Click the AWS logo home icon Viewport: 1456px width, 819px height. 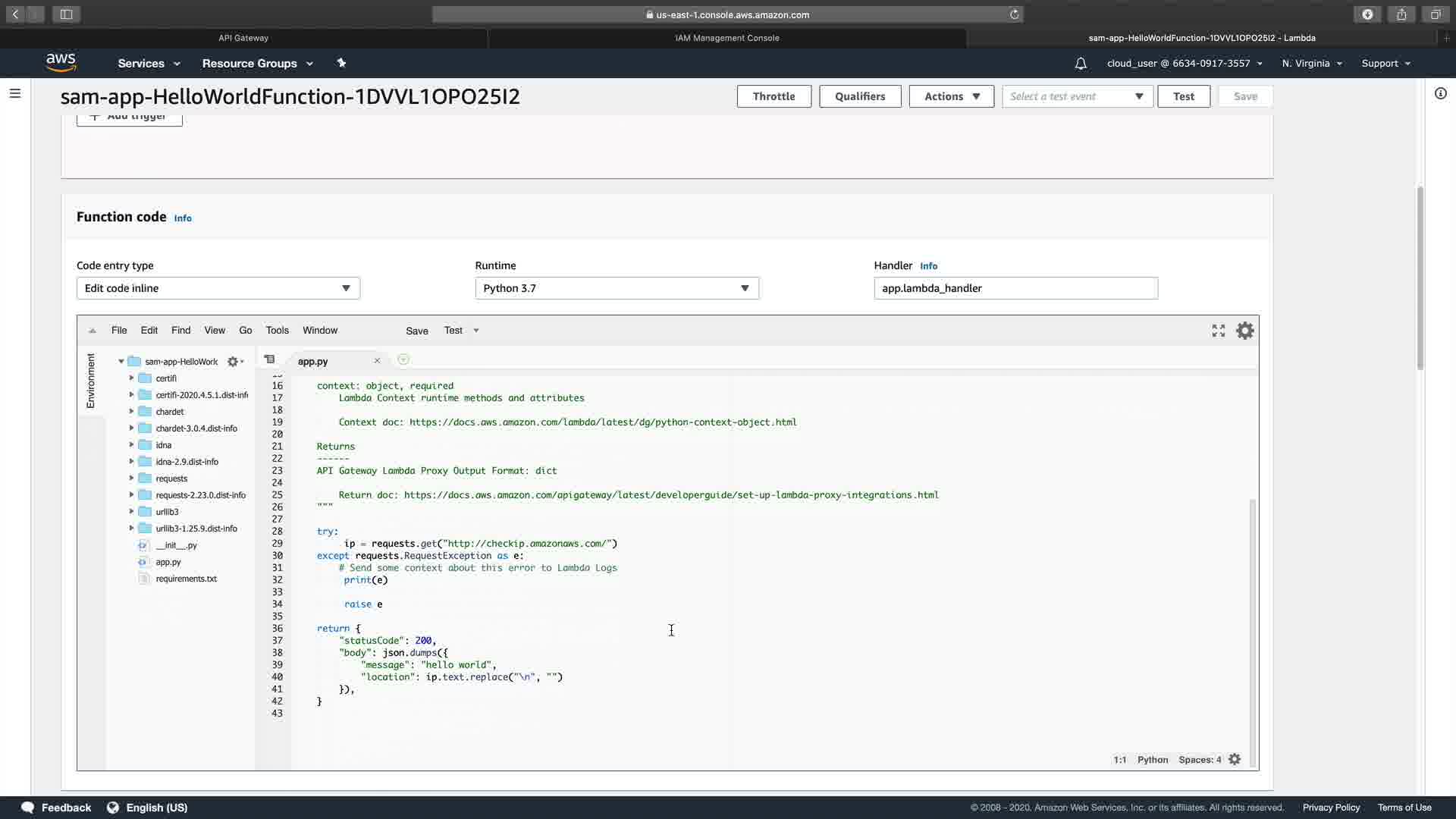[61, 63]
